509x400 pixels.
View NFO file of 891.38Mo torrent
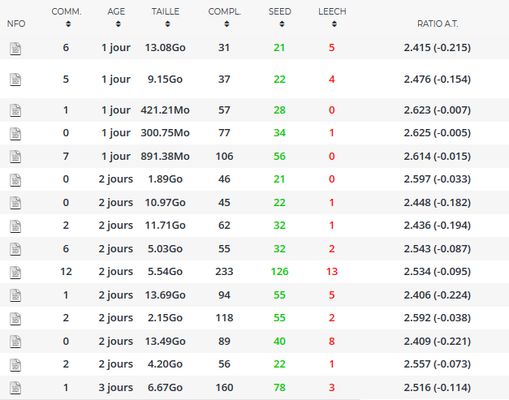tap(15, 157)
